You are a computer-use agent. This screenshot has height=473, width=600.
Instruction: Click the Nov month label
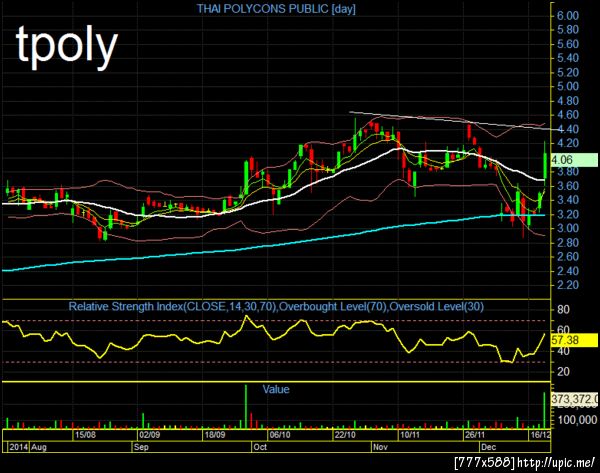pyautogui.click(x=380, y=447)
